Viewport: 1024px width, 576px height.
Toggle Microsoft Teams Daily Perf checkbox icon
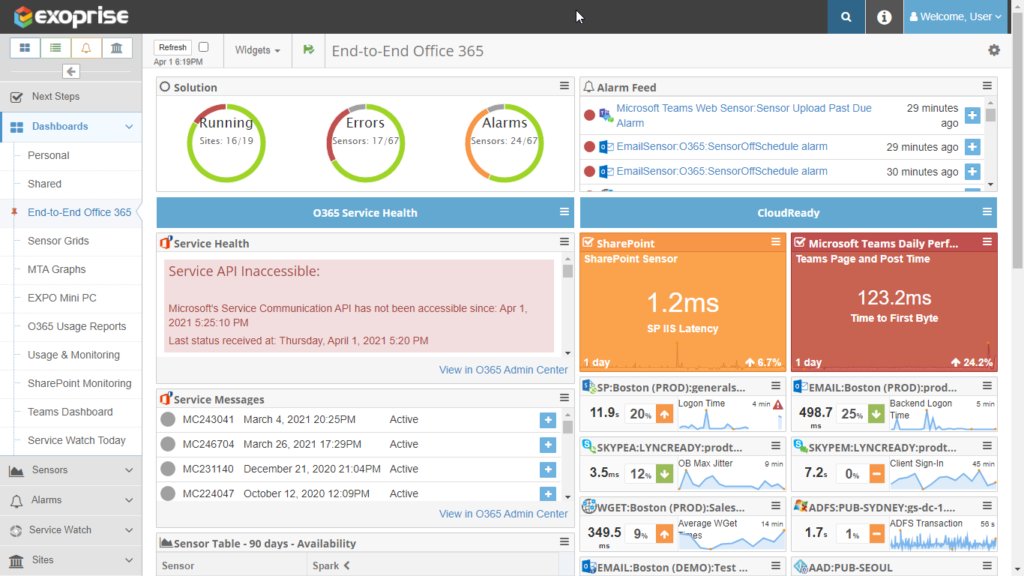tap(800, 243)
